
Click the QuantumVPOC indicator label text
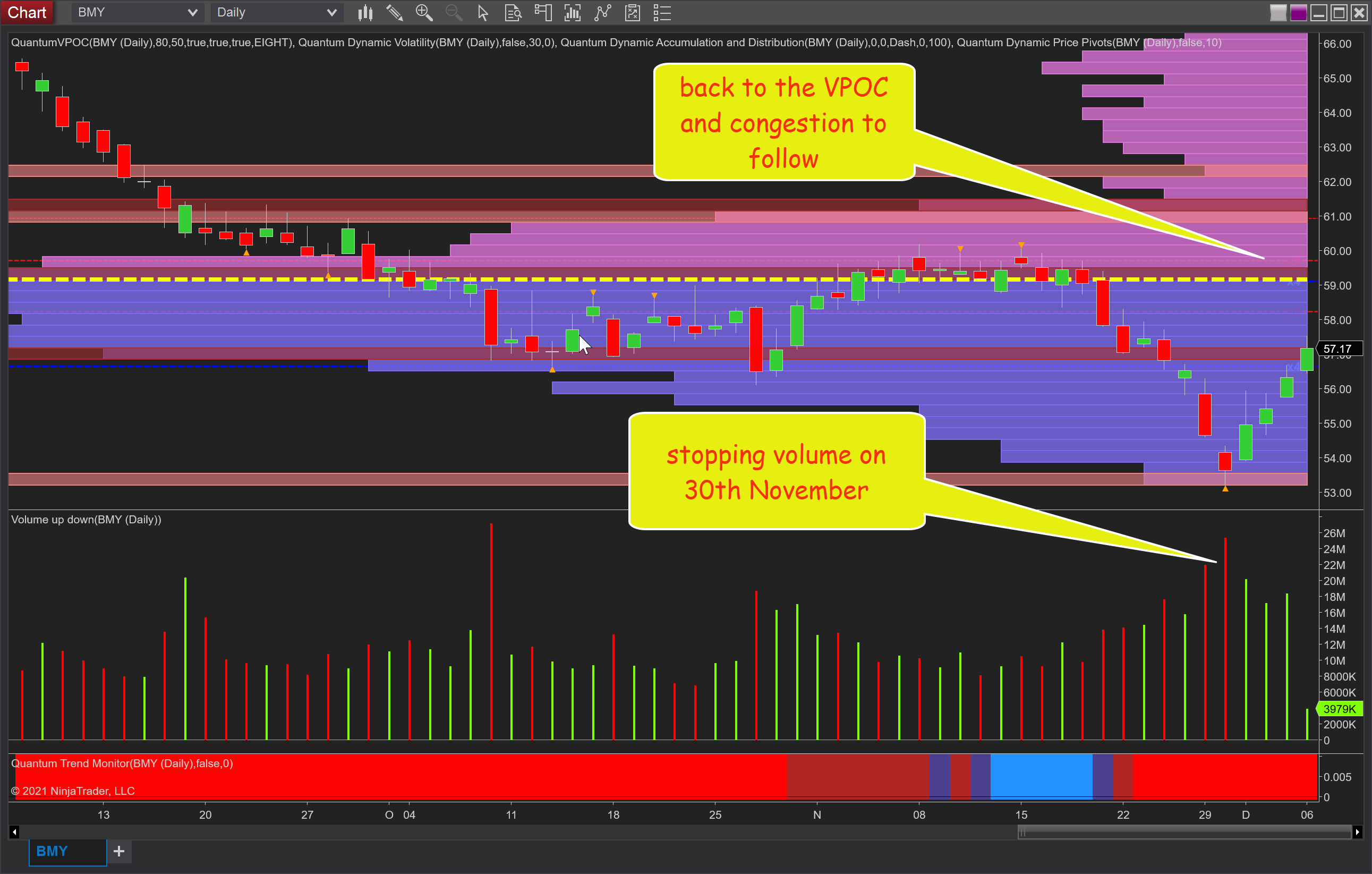click(151, 42)
